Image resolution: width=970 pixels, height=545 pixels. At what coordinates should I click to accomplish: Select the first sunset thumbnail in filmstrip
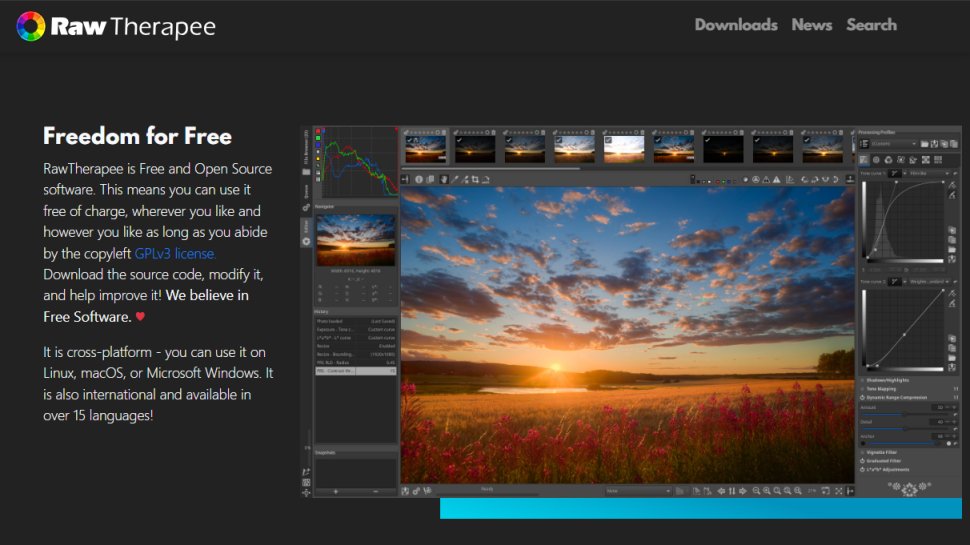click(425, 149)
